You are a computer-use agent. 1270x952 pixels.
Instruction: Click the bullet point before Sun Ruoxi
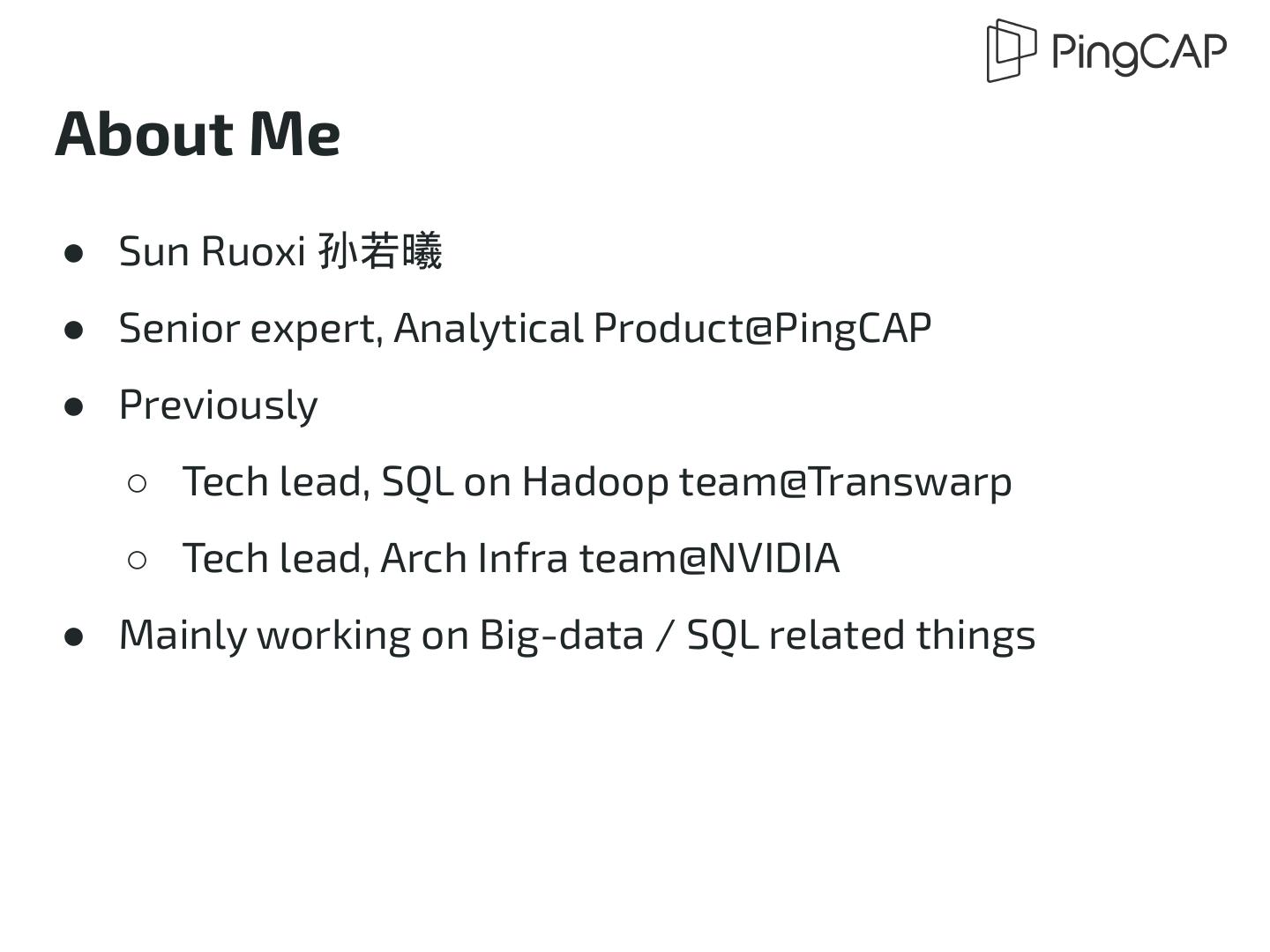(x=74, y=253)
